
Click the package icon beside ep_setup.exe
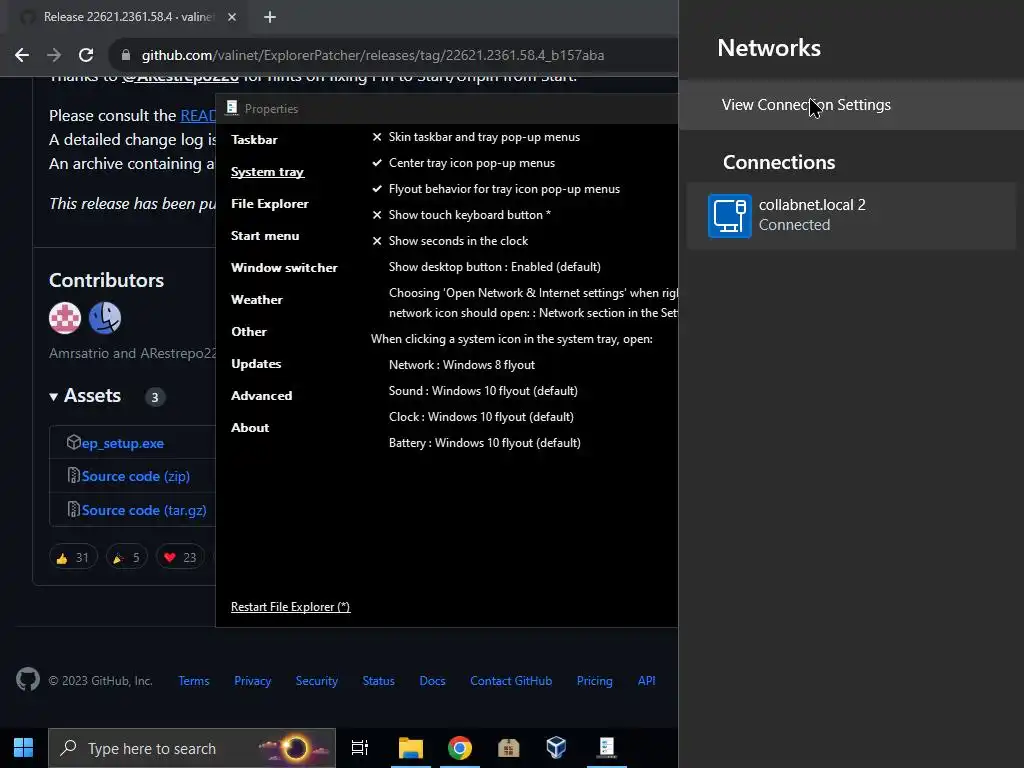pyautogui.click(x=74, y=442)
